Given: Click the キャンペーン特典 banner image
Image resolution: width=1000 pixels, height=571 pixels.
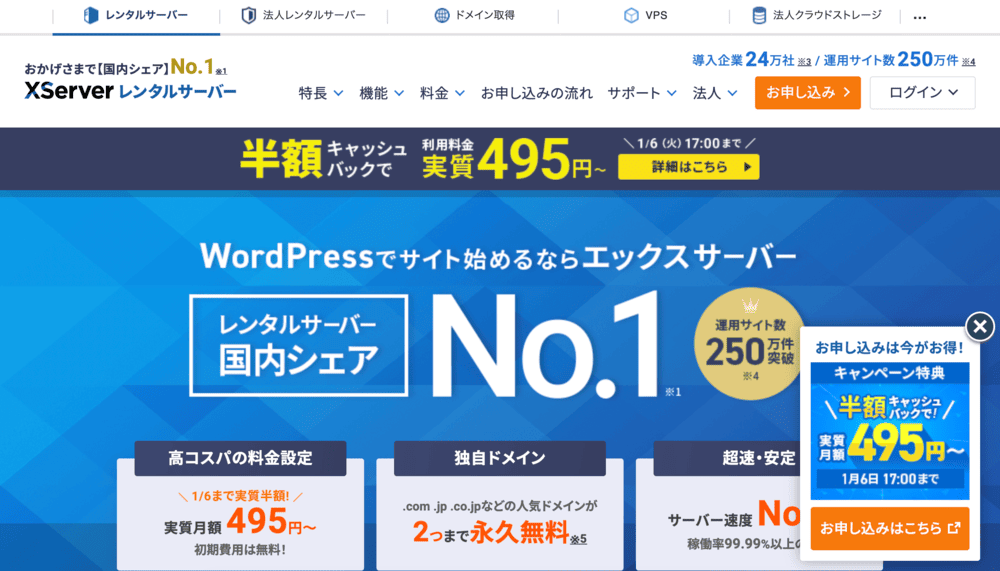Looking at the screenshot, I should tap(890, 431).
